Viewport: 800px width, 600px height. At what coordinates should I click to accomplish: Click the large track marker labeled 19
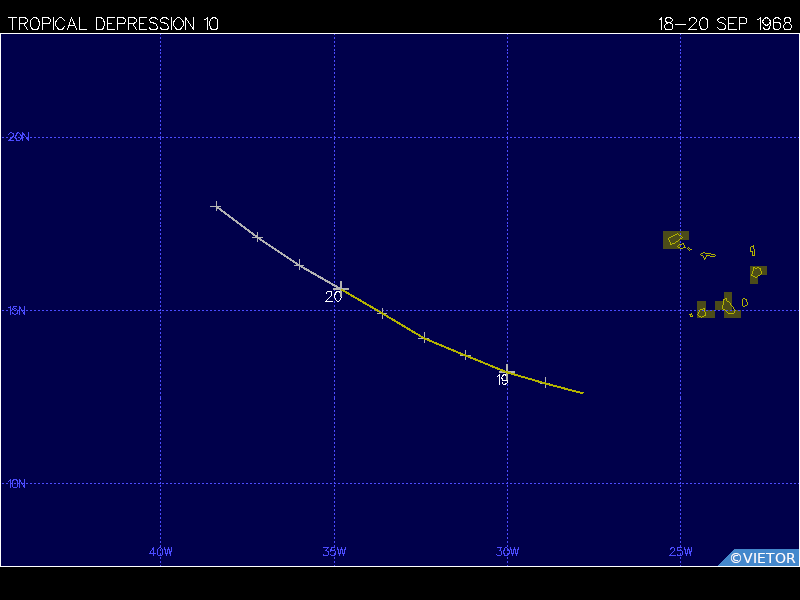(507, 371)
